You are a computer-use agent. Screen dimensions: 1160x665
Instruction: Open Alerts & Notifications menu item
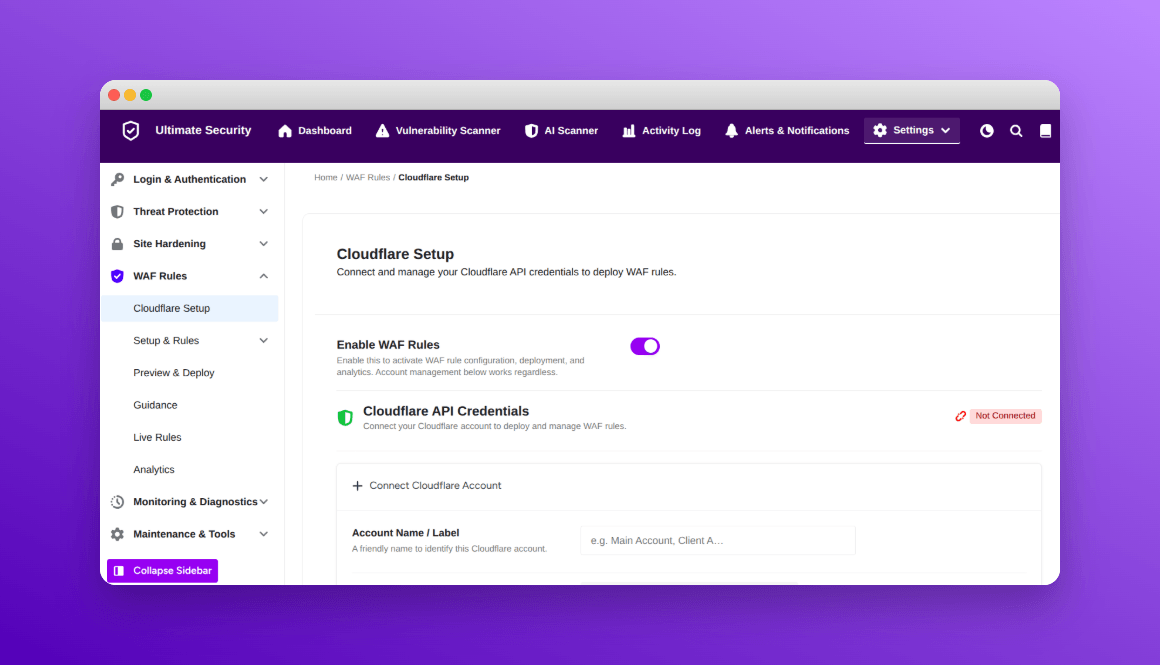pyautogui.click(x=787, y=131)
